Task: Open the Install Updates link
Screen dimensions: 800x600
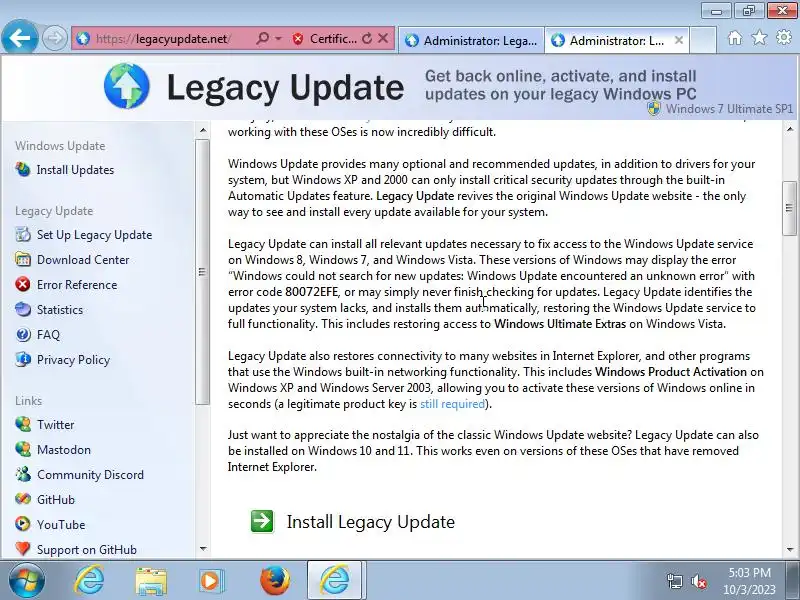Action: tap(75, 170)
